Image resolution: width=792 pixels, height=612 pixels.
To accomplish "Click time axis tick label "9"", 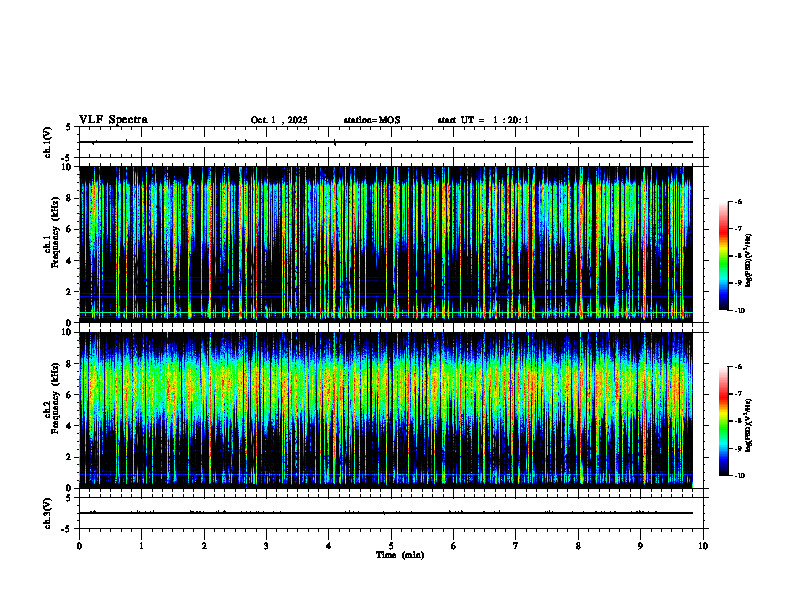I will [640, 546].
